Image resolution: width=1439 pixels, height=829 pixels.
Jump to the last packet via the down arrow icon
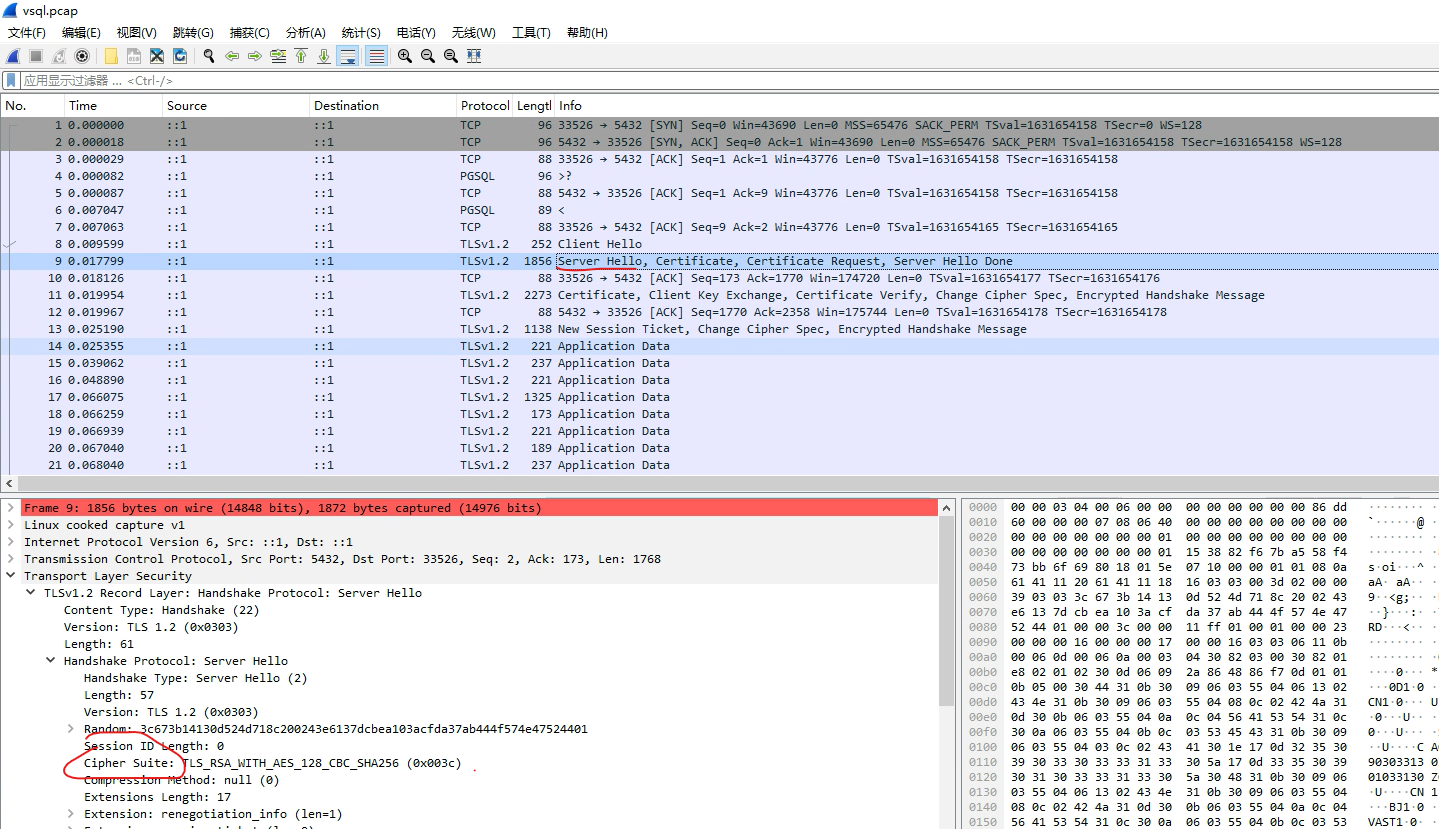(324, 56)
